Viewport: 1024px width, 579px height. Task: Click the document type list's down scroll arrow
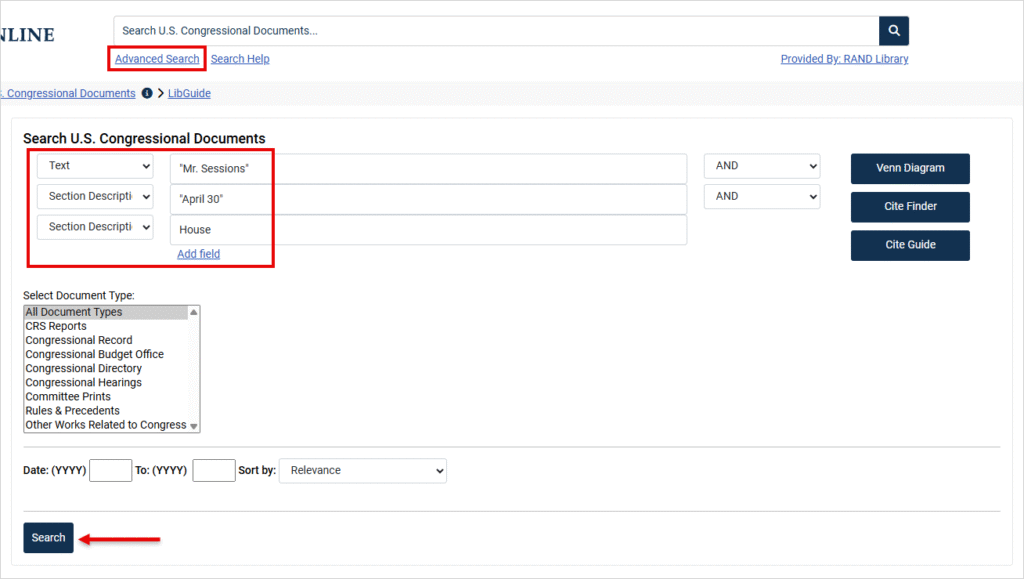click(193, 426)
